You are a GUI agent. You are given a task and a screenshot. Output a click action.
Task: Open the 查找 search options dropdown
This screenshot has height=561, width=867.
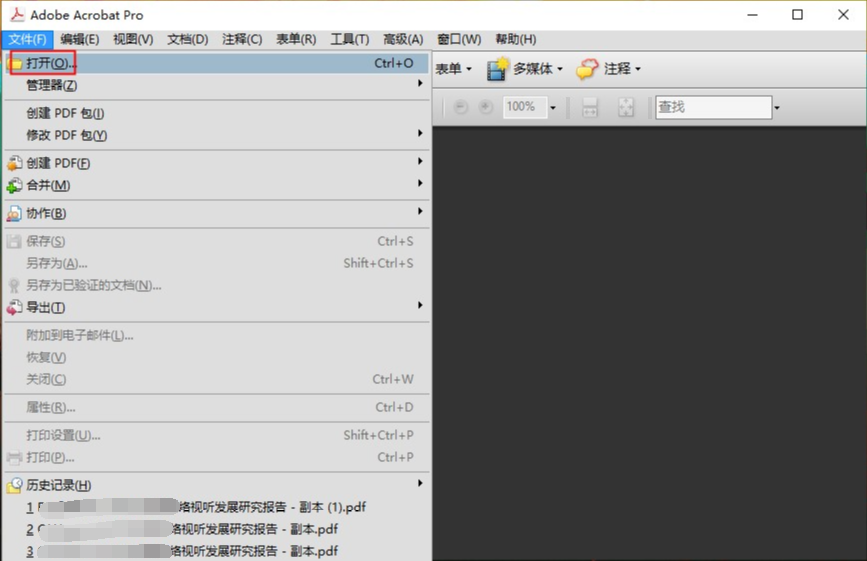[x=777, y=108]
